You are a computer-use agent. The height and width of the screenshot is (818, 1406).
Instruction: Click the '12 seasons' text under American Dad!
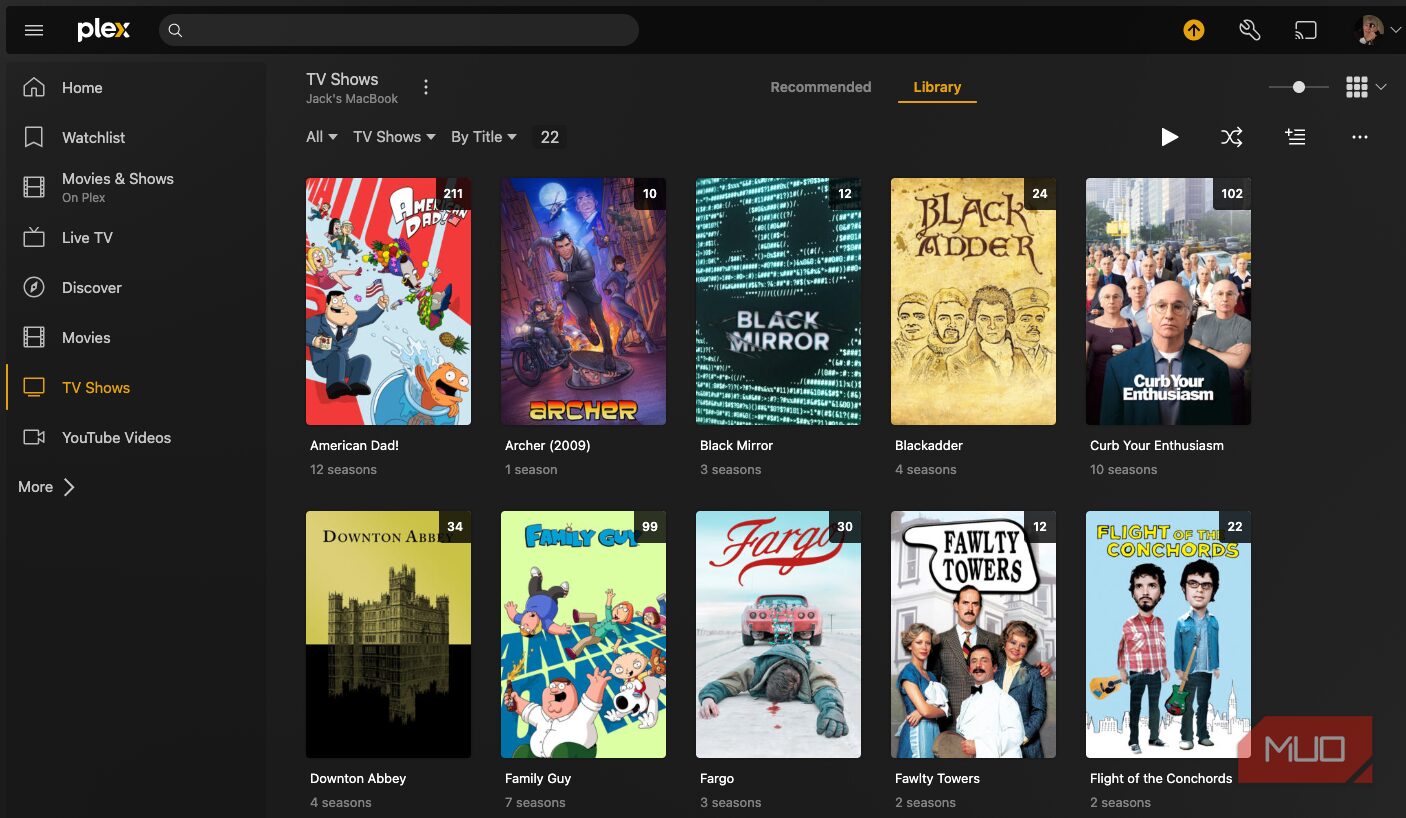click(x=343, y=469)
